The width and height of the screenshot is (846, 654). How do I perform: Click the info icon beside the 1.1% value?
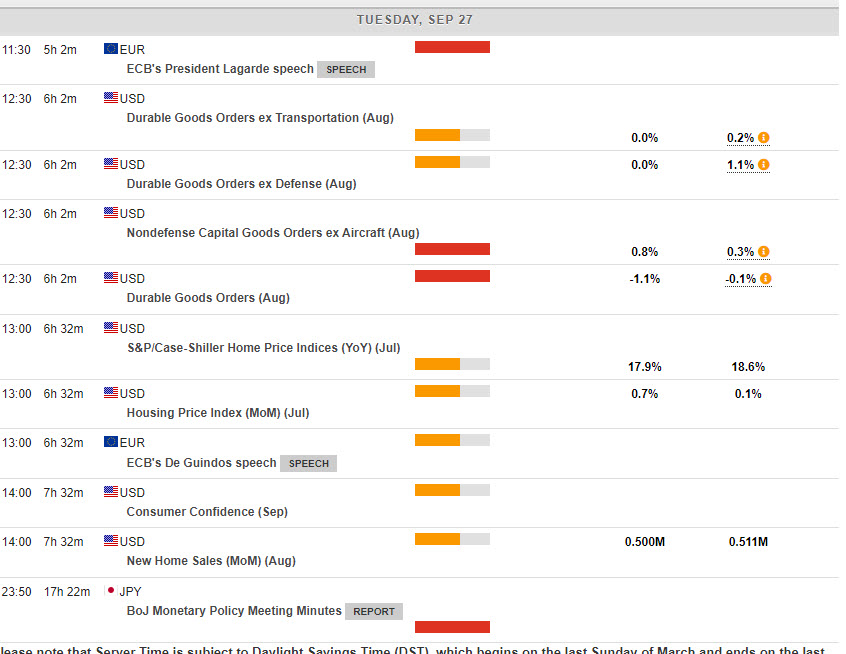pyautogui.click(x=764, y=165)
